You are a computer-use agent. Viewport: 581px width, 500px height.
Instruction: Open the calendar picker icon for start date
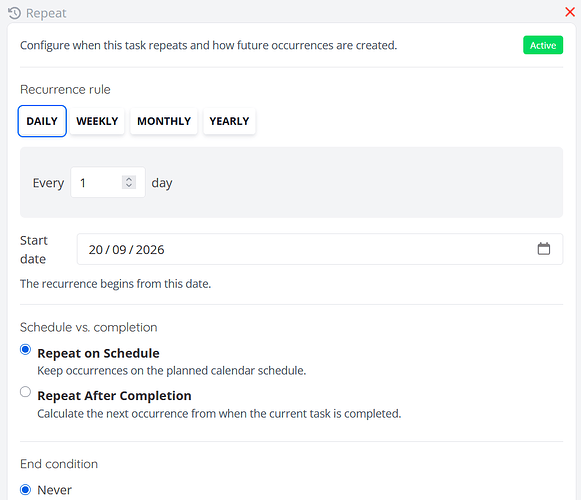[x=544, y=249]
